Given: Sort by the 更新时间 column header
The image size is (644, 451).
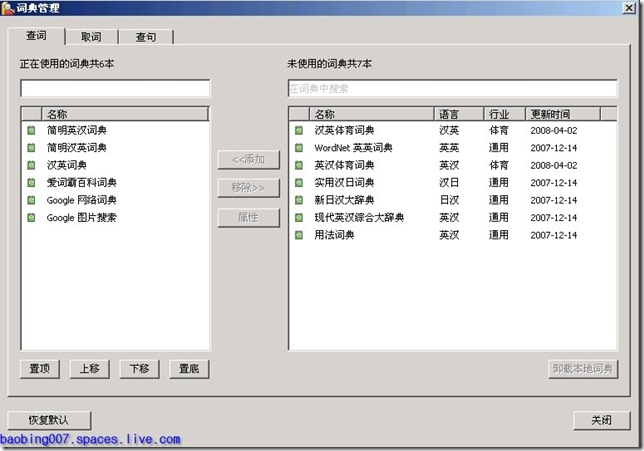Looking at the screenshot, I should 563,114.
